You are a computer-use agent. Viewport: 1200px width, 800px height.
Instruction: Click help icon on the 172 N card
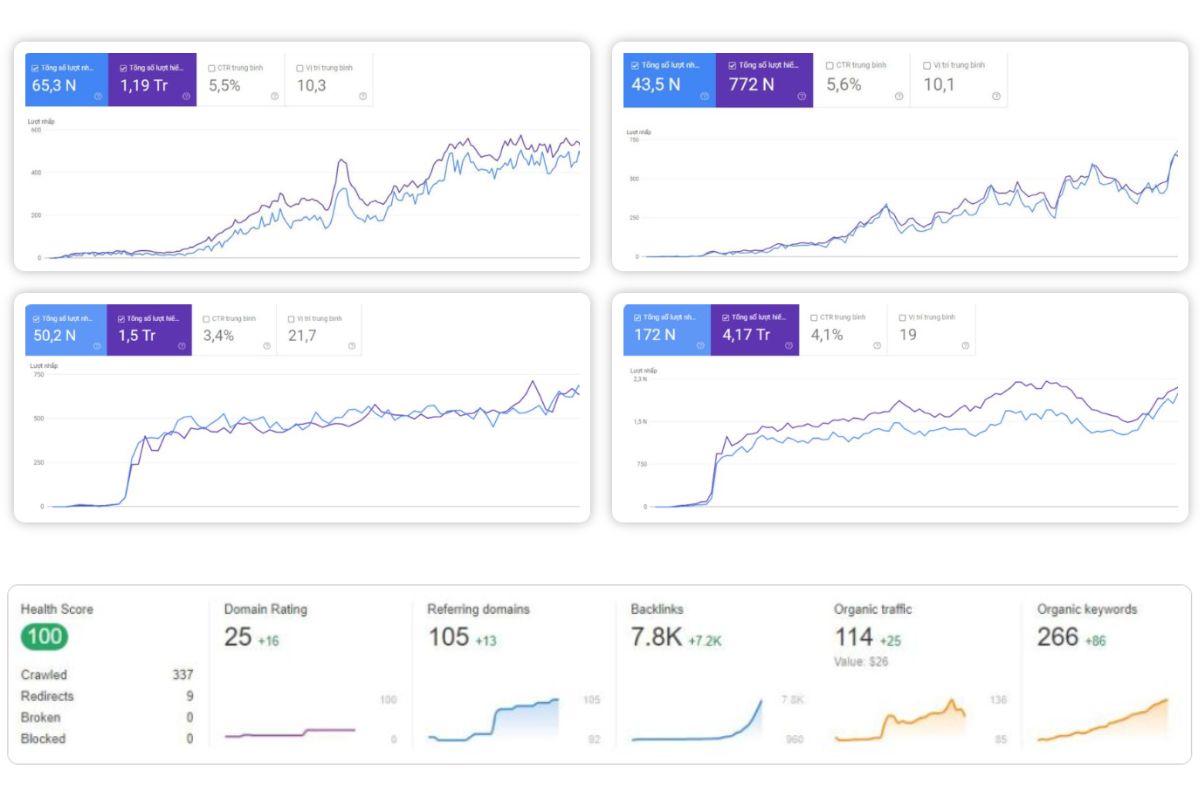click(x=700, y=346)
